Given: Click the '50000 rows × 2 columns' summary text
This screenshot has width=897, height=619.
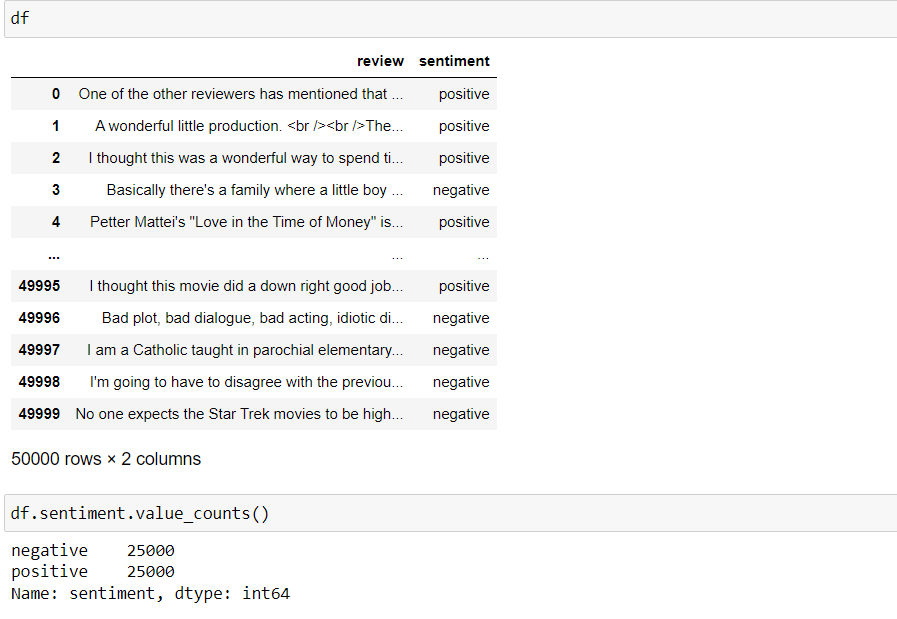Looking at the screenshot, I should 106,459.
